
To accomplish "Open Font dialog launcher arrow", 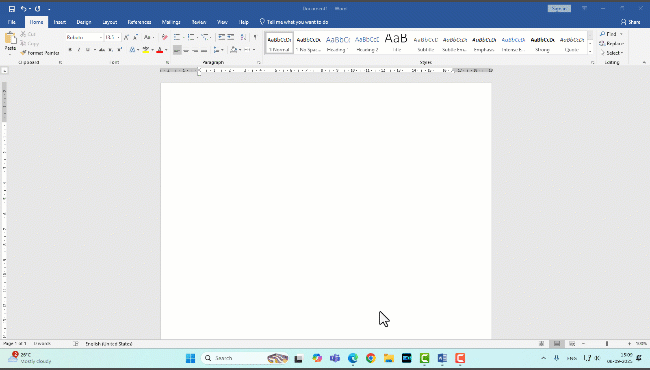I will (x=167, y=63).
